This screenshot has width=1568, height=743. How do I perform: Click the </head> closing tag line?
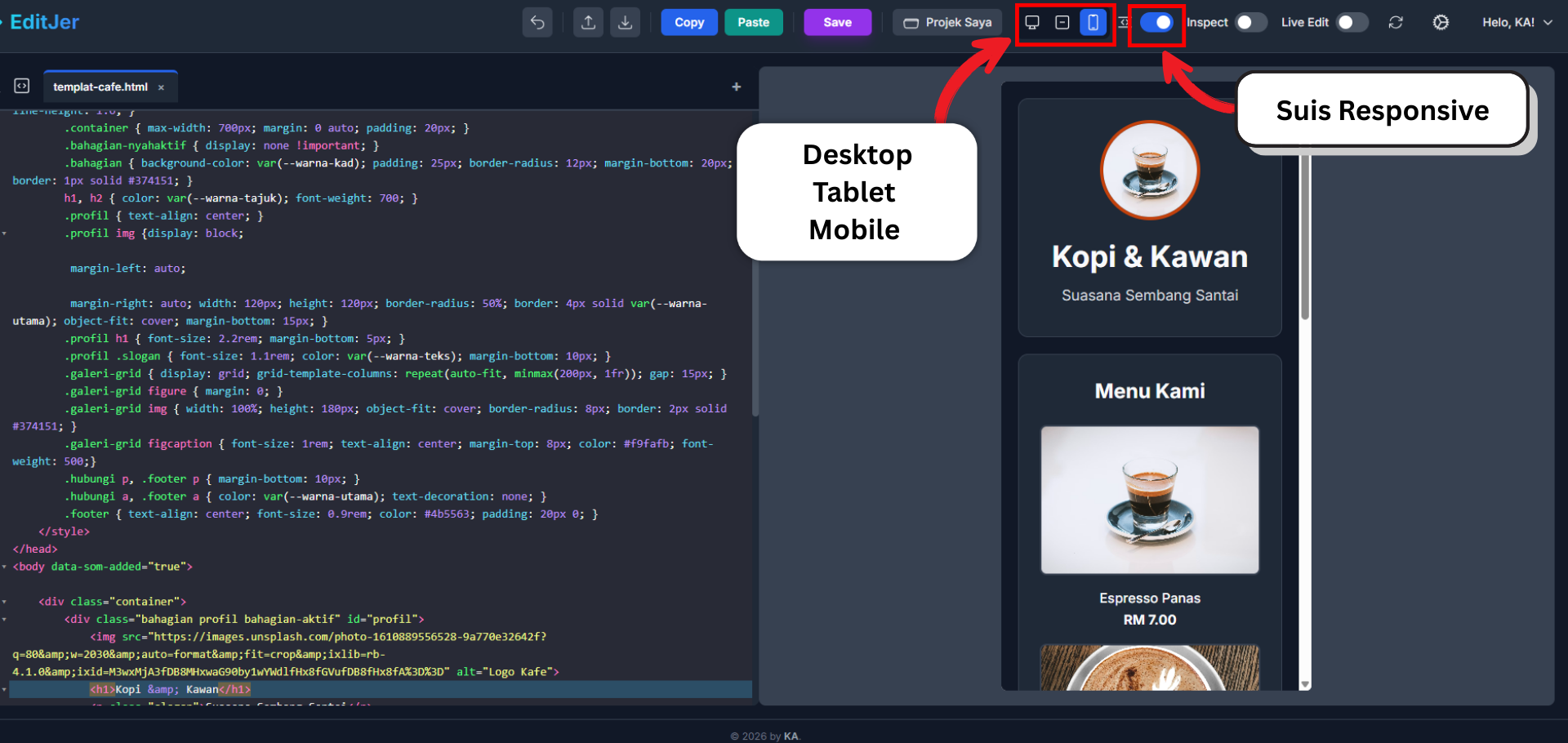click(35, 549)
